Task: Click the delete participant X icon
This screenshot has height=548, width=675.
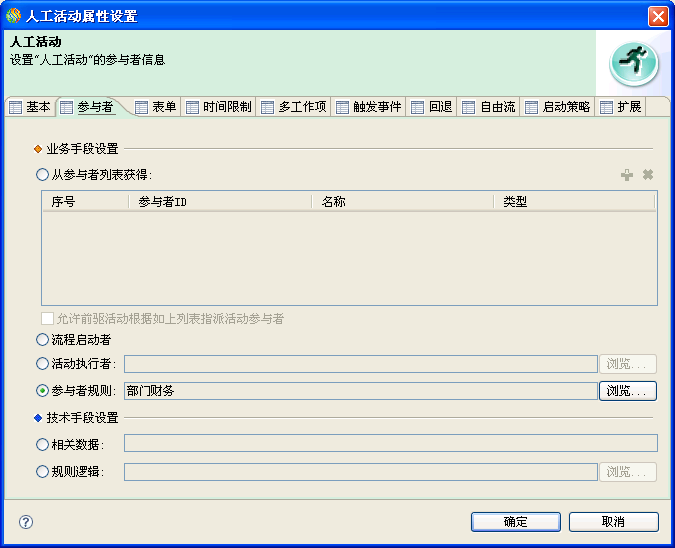Action: coord(648,175)
